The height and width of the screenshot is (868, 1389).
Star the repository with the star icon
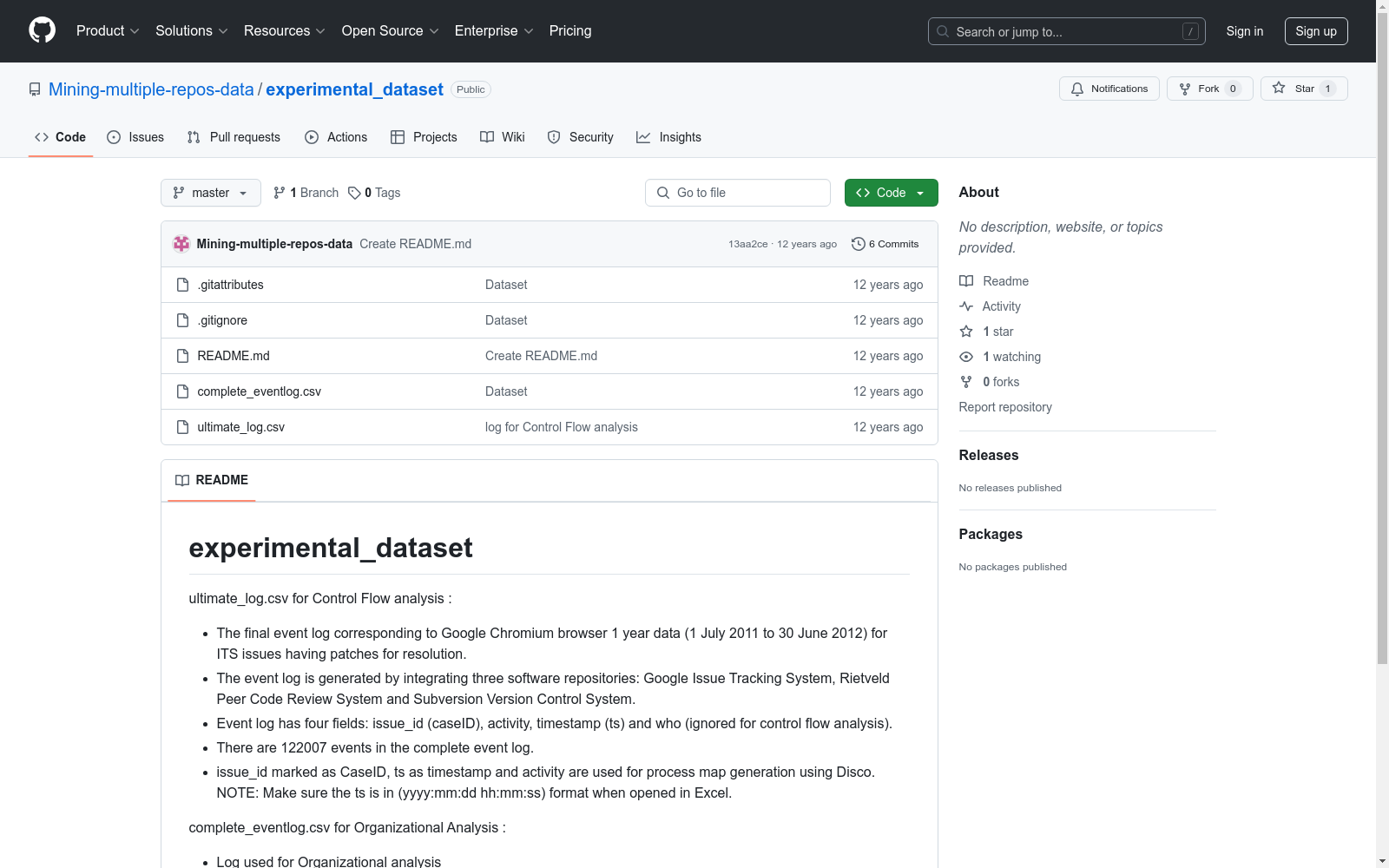click(1279, 88)
